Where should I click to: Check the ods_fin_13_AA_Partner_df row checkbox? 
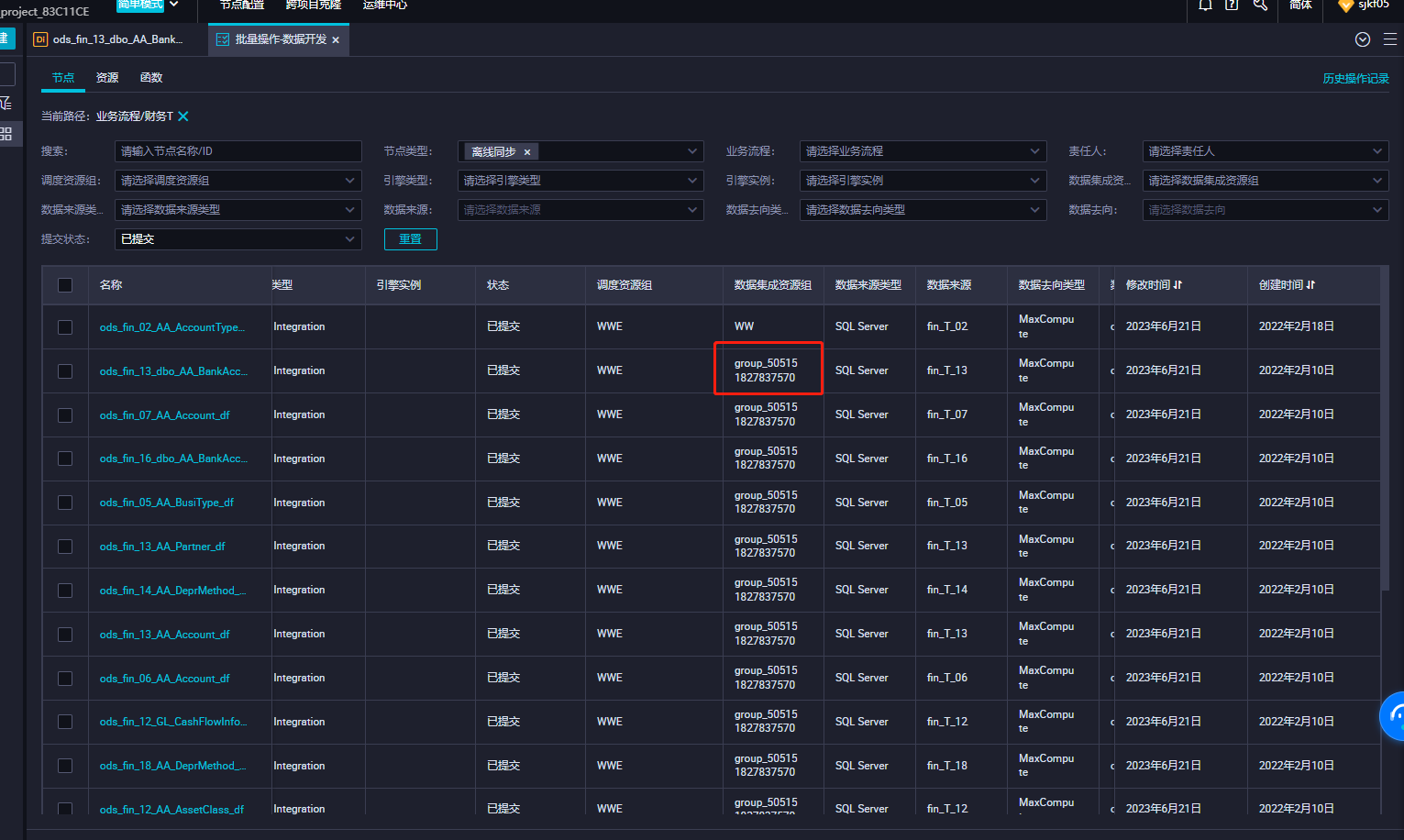point(65,547)
